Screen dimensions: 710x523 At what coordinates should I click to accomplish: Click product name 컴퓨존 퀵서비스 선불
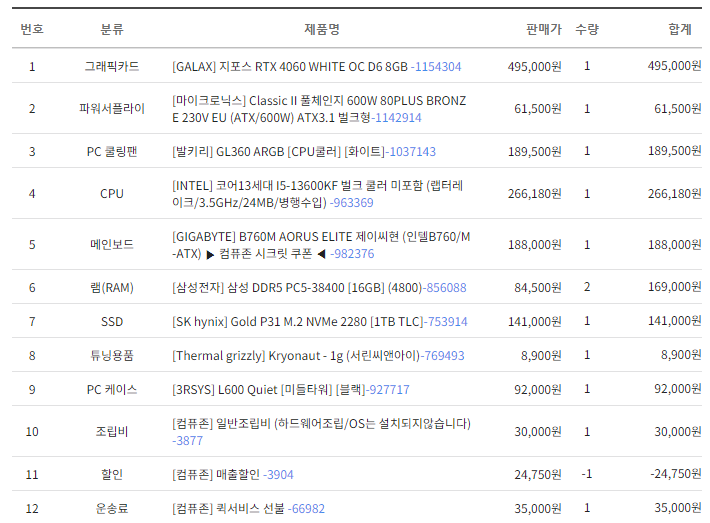click(228, 509)
